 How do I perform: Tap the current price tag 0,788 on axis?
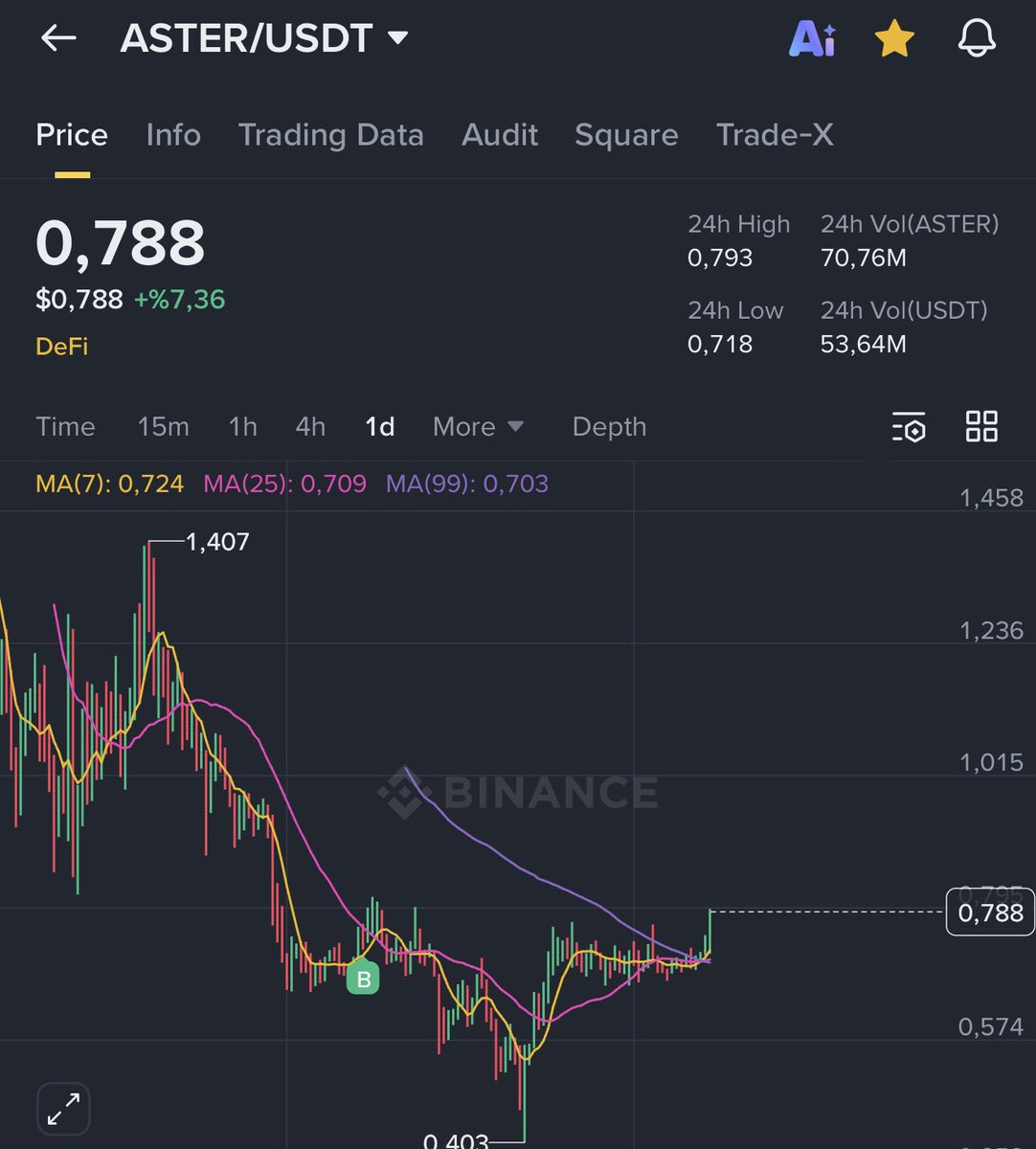(990, 912)
